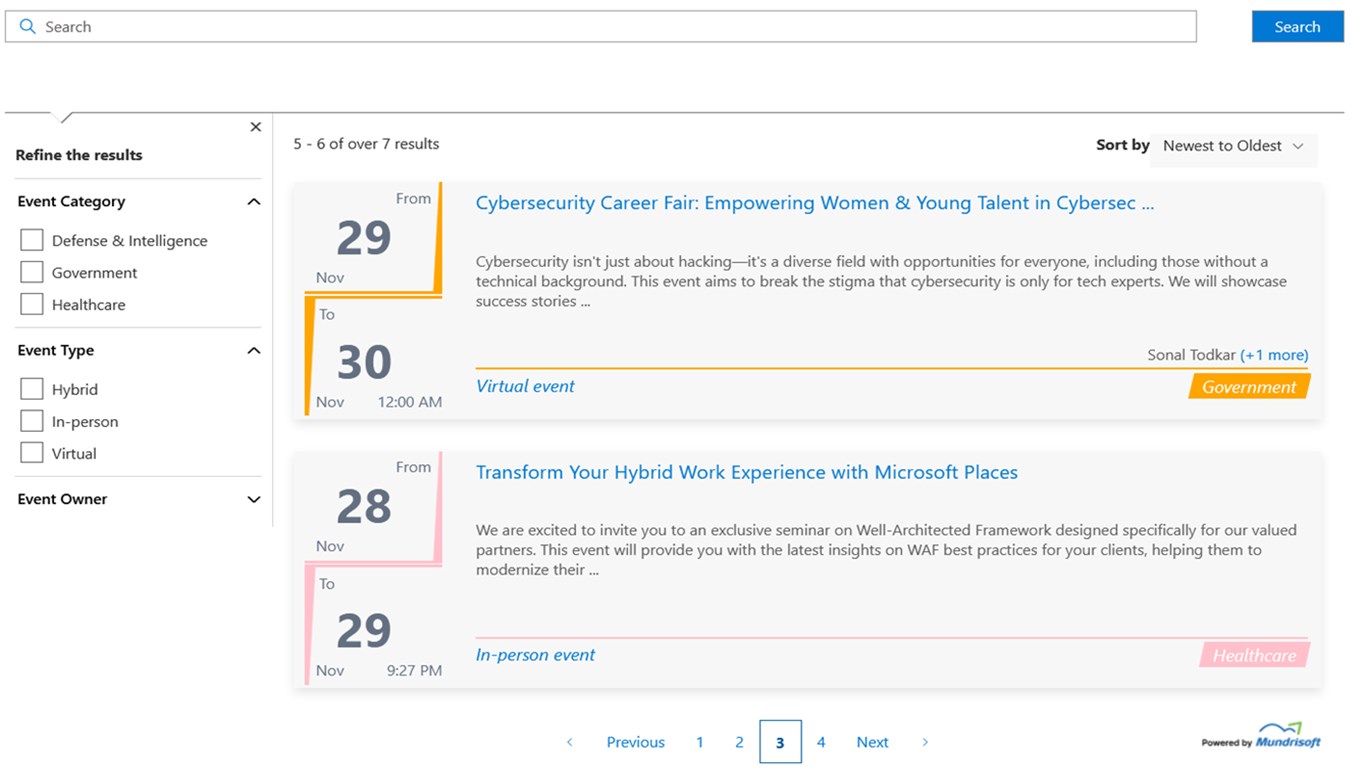This screenshot has width=1366, height=768.
Task: Toggle the Virtual event type checkbox
Action: (x=32, y=454)
